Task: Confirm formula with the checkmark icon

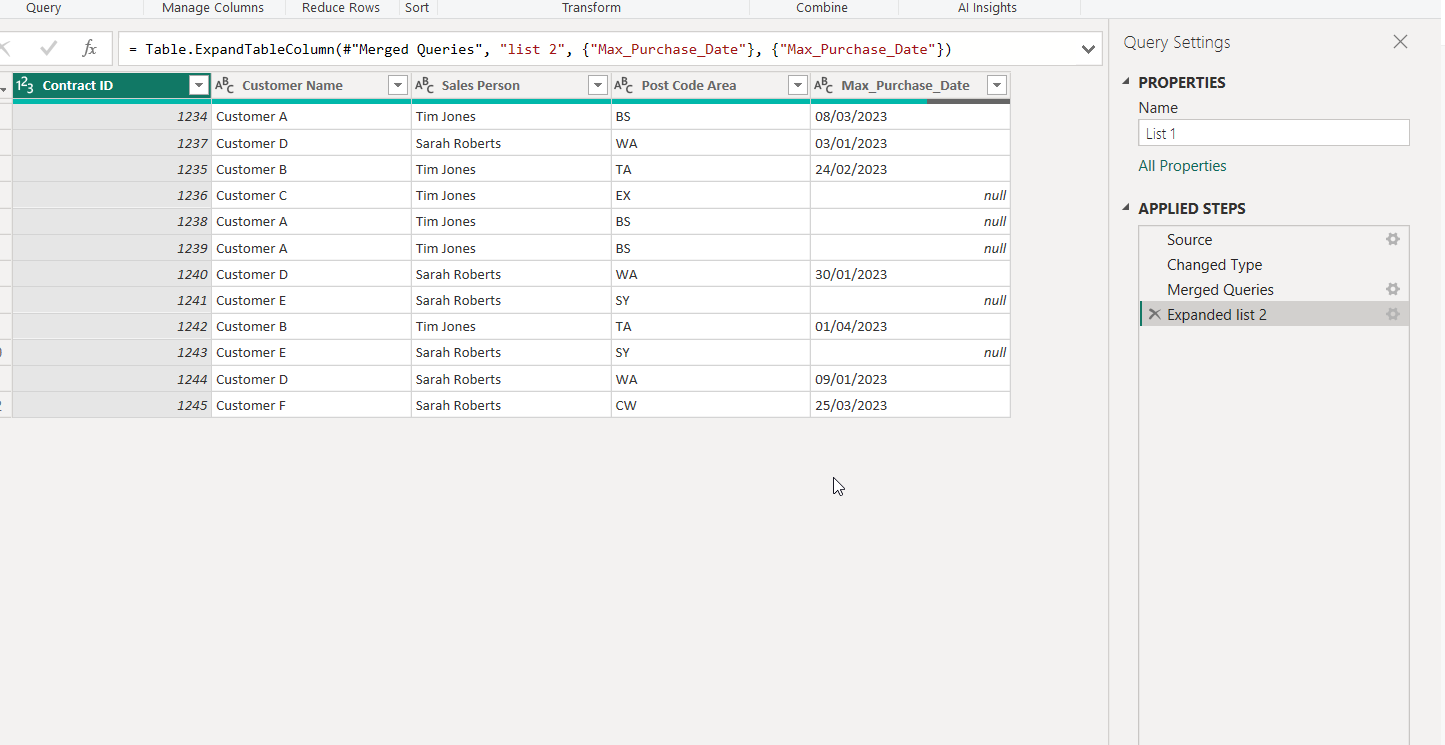Action: pos(49,48)
